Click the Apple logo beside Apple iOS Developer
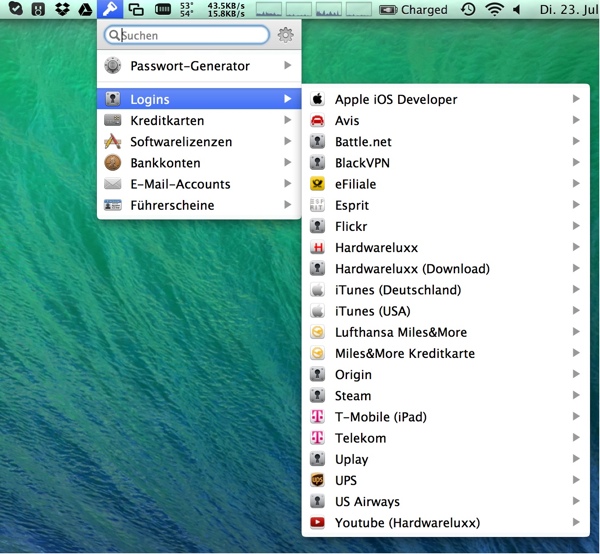This screenshot has height=554, width=600. pos(317,99)
